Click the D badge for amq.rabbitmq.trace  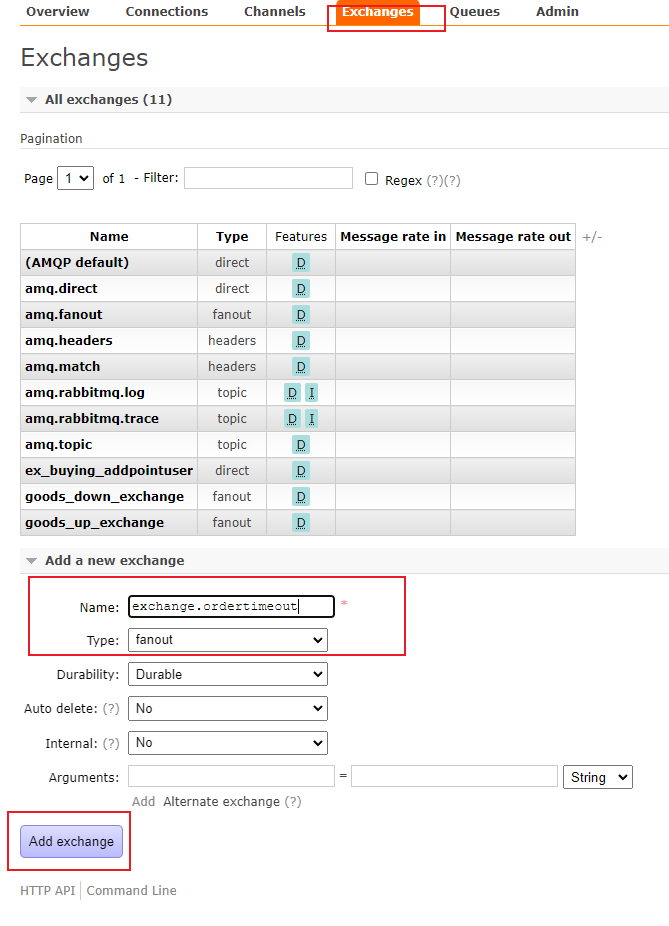pos(292,419)
